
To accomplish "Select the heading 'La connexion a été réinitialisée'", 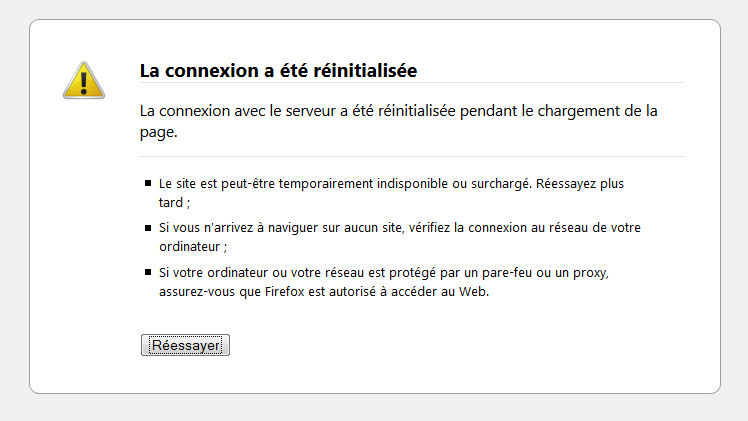I will tap(278, 71).
